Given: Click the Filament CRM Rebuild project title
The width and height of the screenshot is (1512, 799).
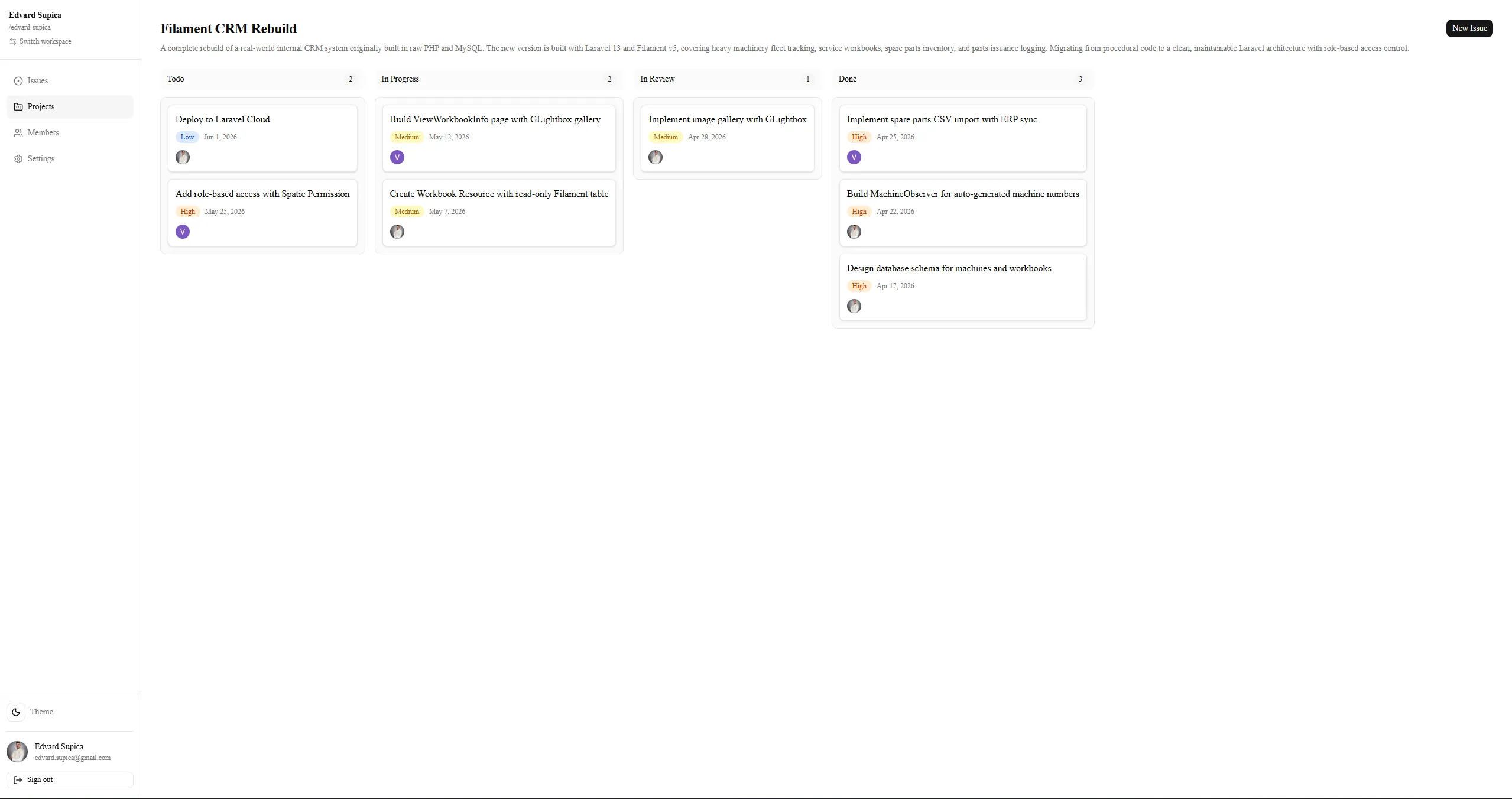Looking at the screenshot, I should [x=228, y=29].
